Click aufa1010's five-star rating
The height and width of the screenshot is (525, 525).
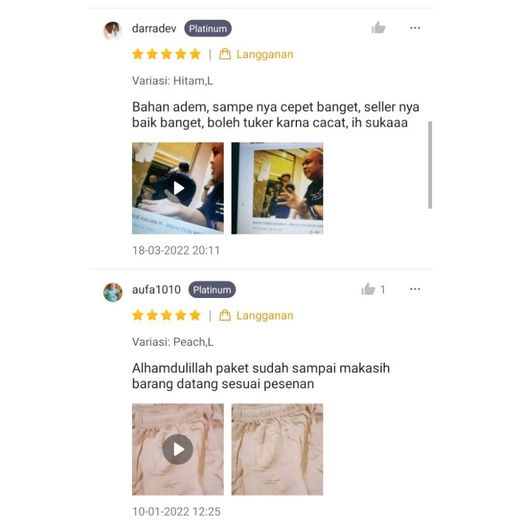[x=166, y=315]
